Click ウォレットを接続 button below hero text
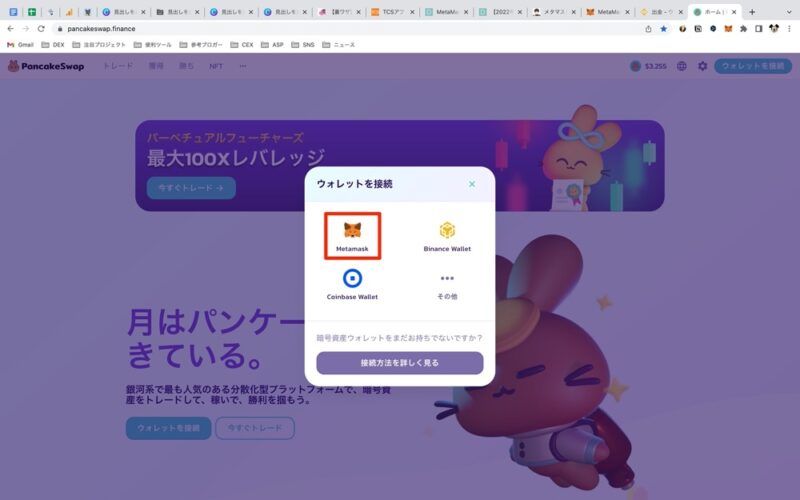Viewport: 800px width, 500px height. (168, 428)
